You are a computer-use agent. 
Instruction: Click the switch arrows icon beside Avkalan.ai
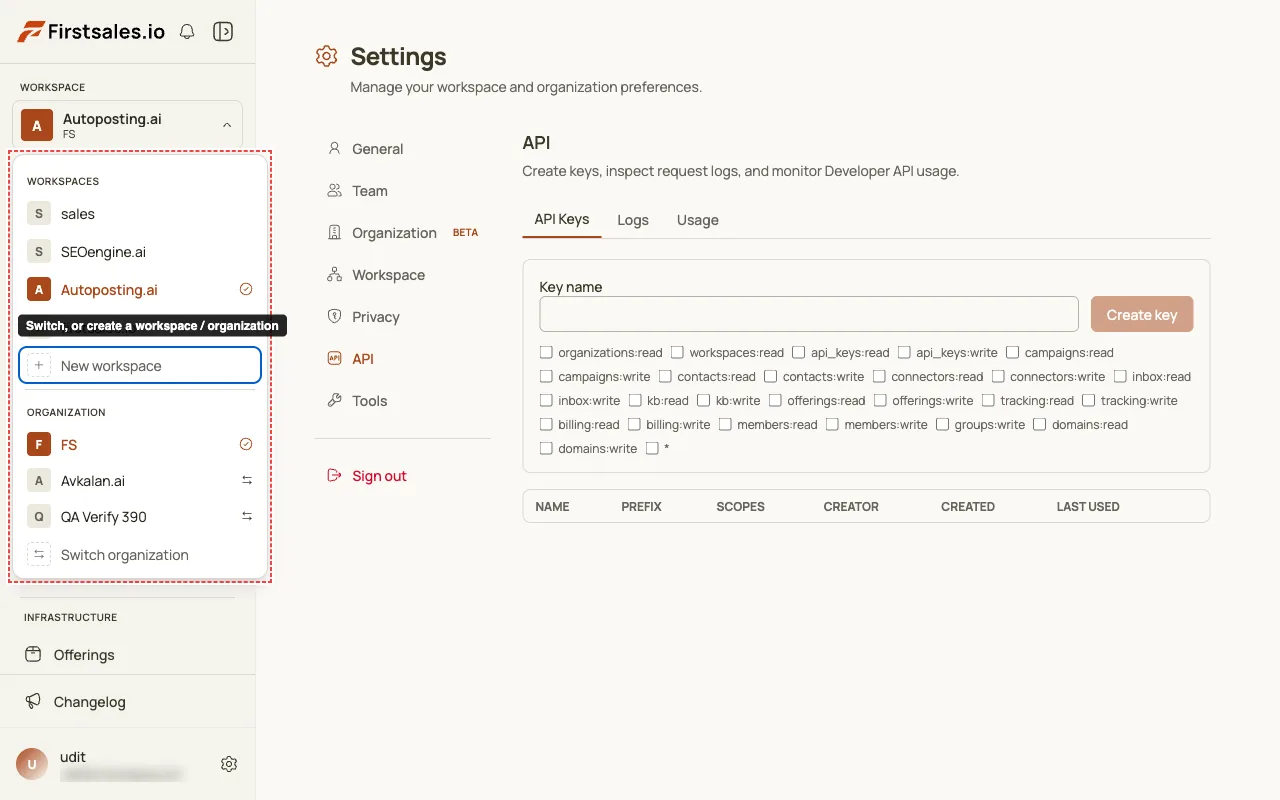point(247,481)
